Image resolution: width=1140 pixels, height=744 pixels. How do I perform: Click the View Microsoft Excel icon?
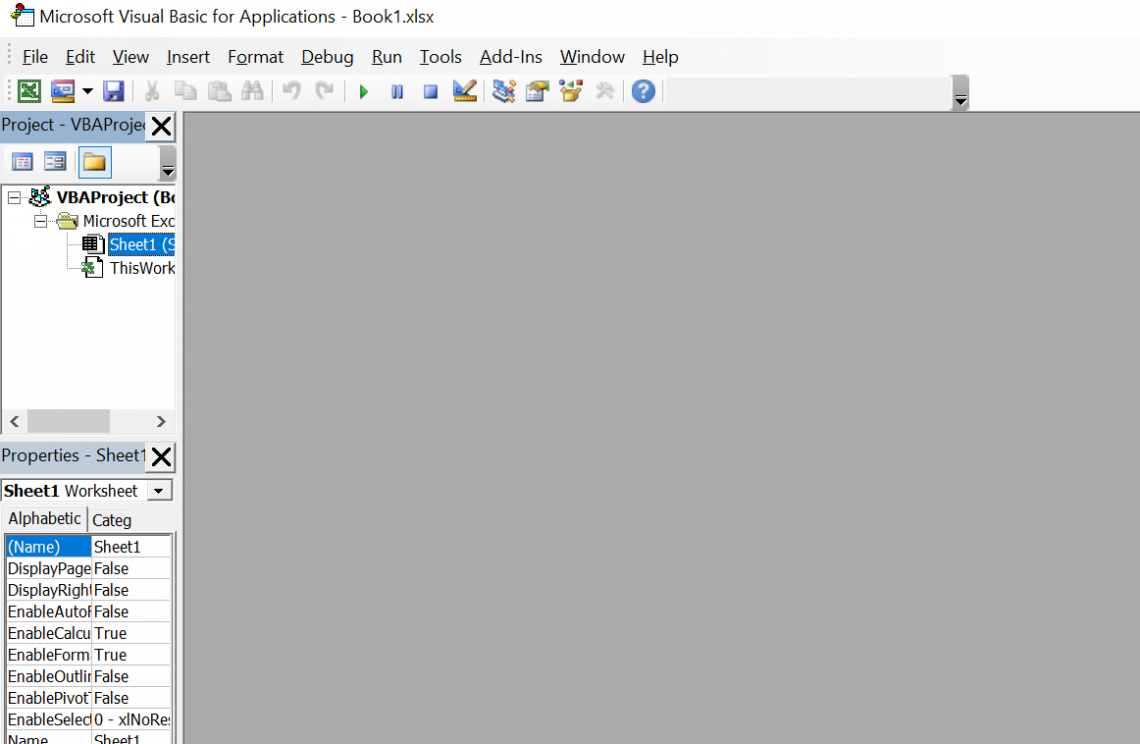tap(29, 92)
